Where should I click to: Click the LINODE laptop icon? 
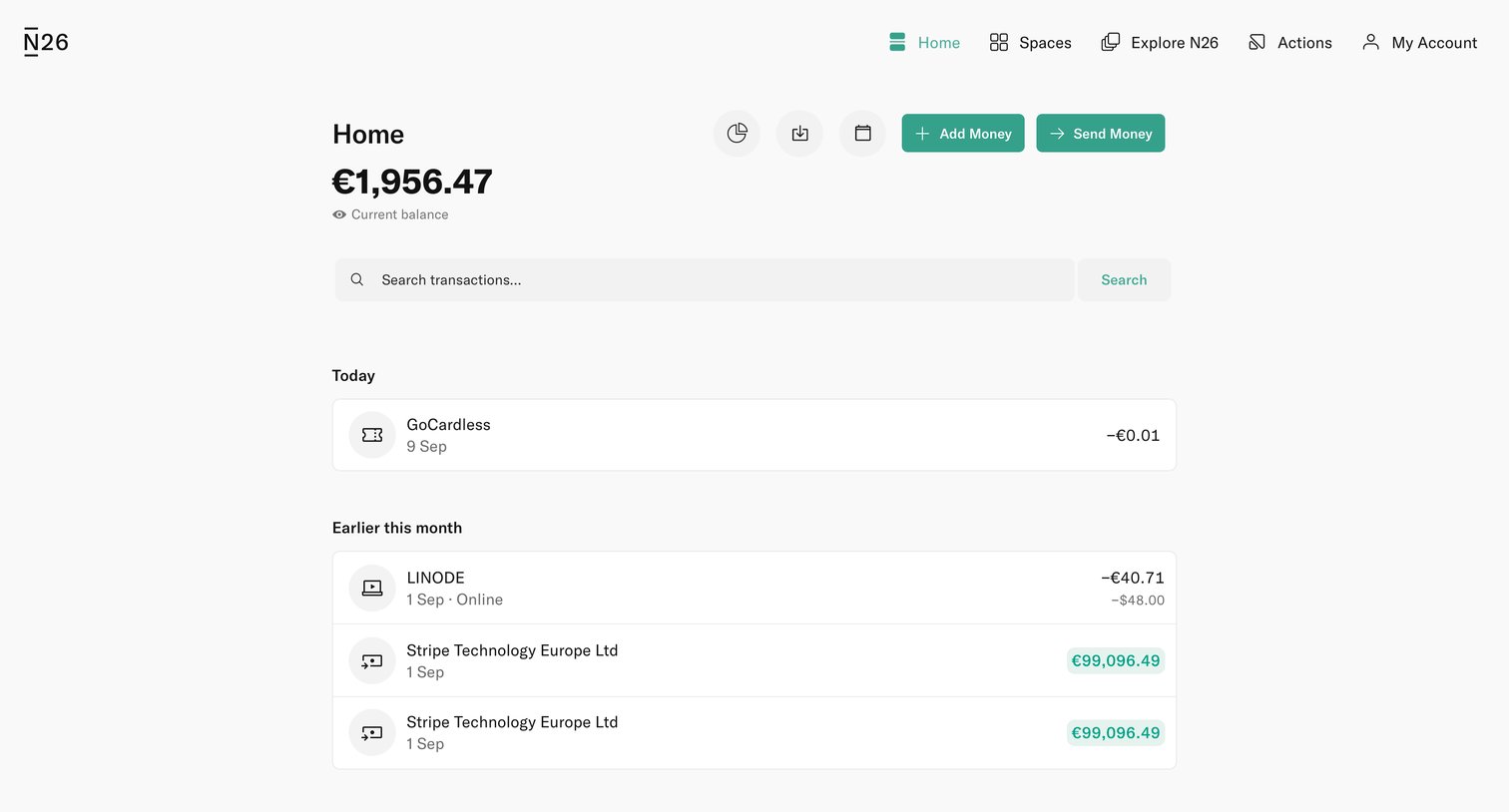point(372,589)
